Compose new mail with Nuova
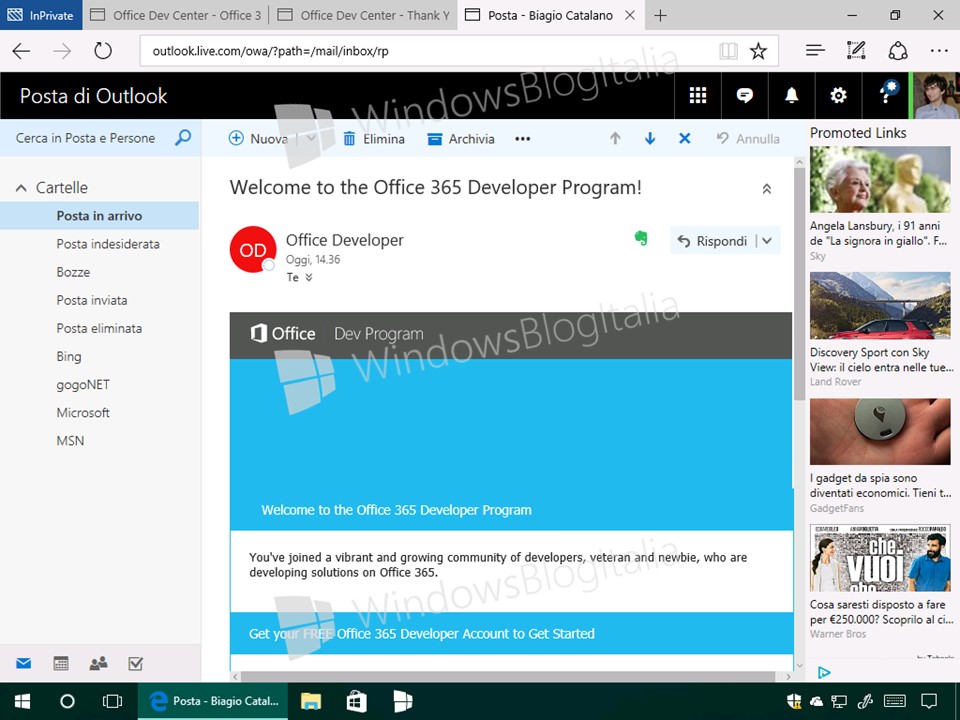960x720 pixels. pos(258,139)
